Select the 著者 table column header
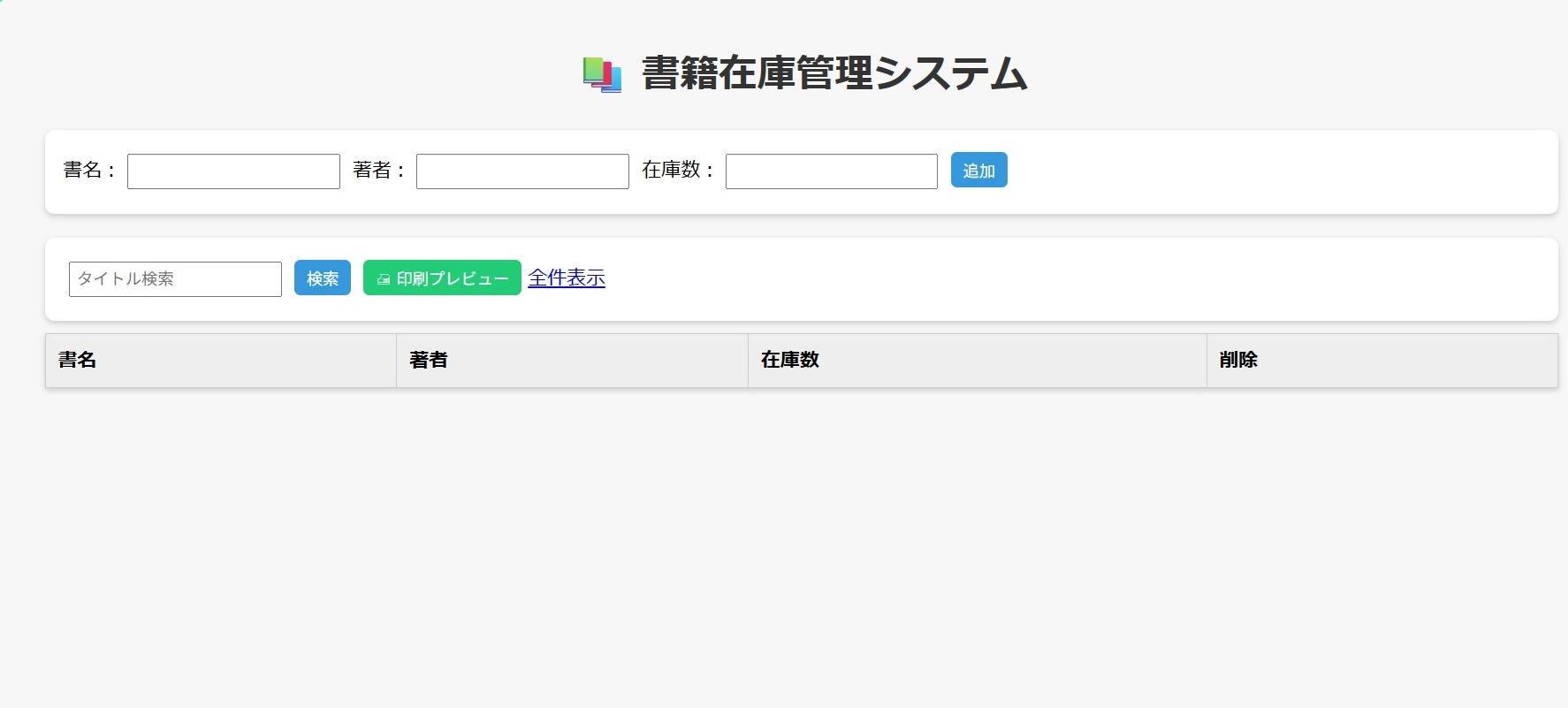Screen dimensions: 1568x708 point(429,360)
